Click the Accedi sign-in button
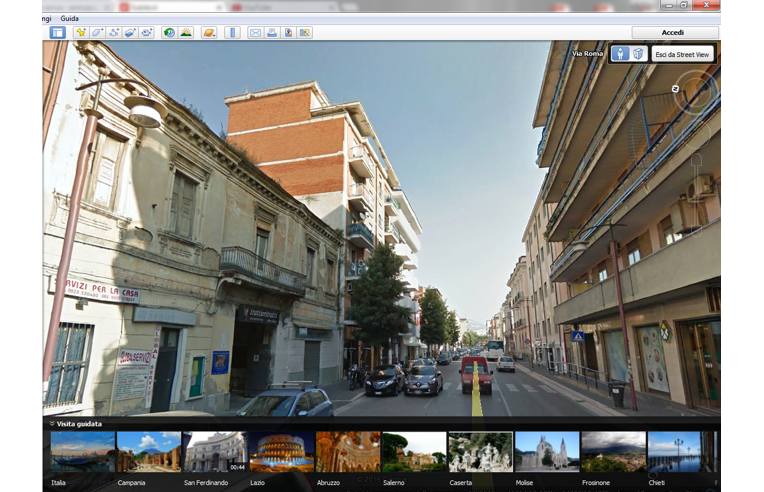 (x=673, y=32)
